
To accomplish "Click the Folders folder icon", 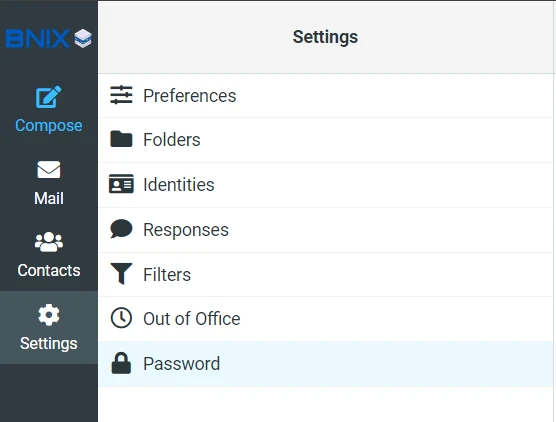I will click(121, 139).
